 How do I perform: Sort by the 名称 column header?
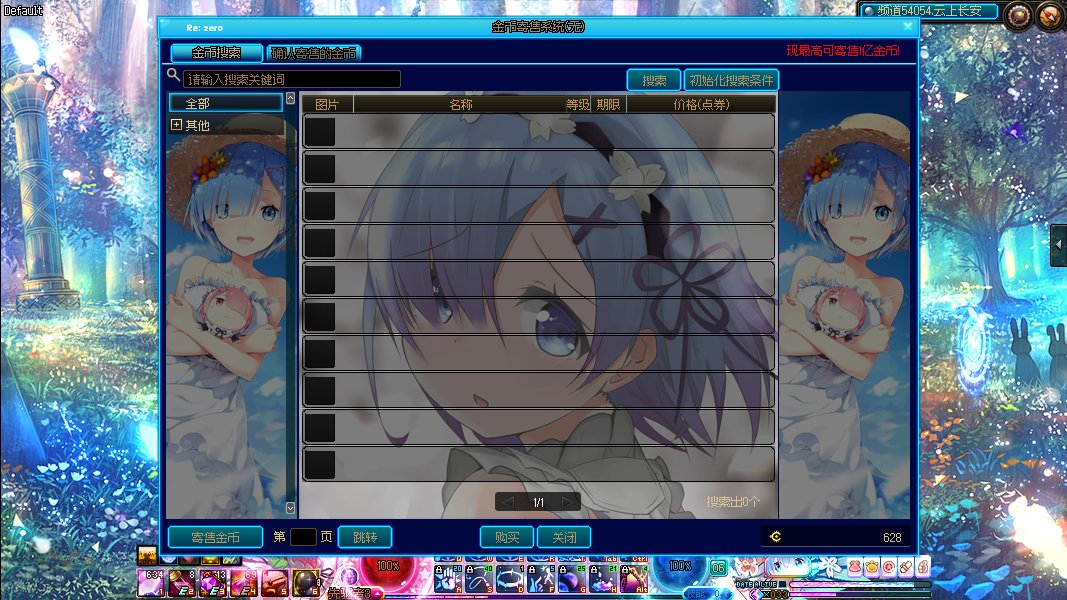point(460,104)
